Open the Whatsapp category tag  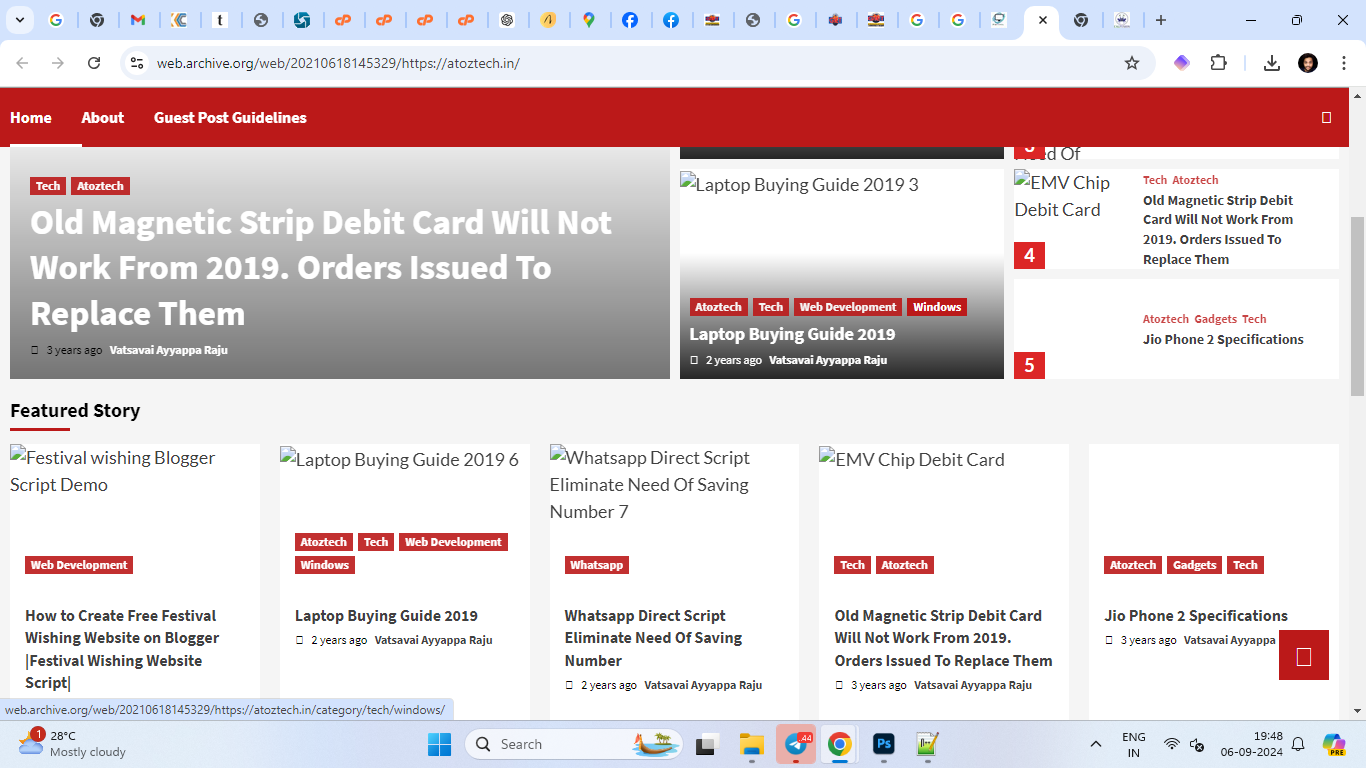point(597,565)
